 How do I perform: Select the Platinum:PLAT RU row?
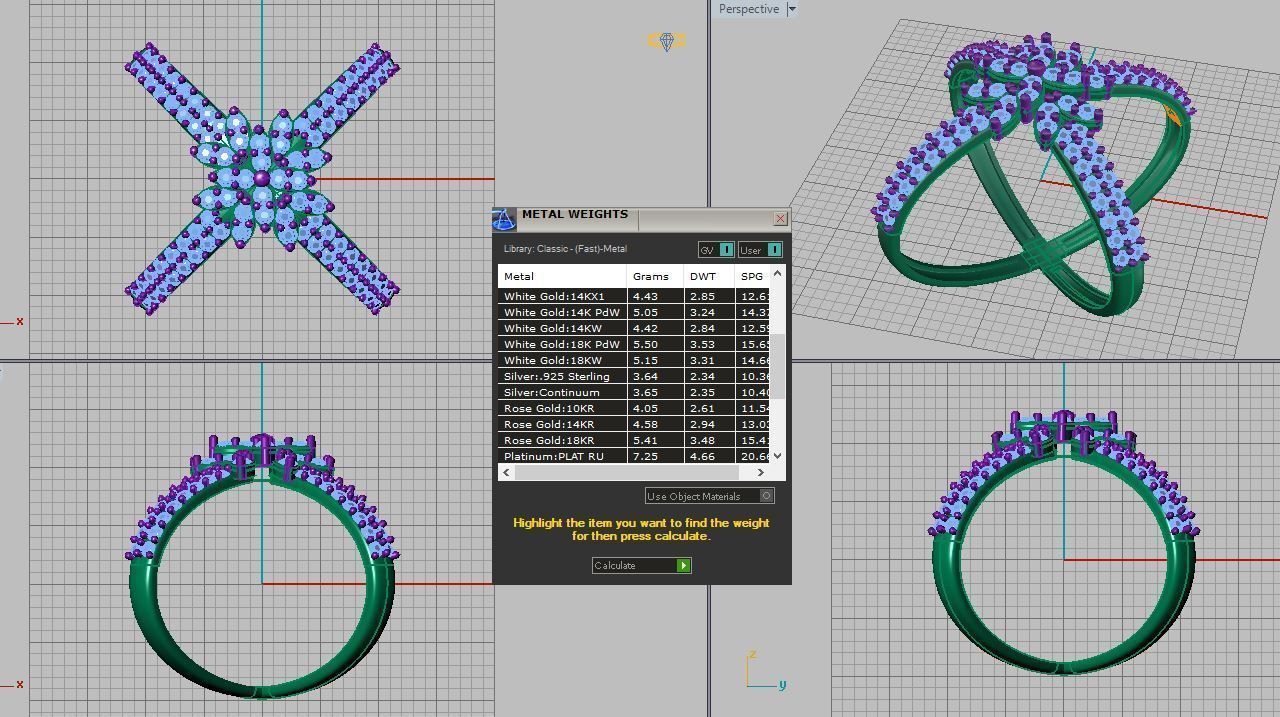pos(634,456)
